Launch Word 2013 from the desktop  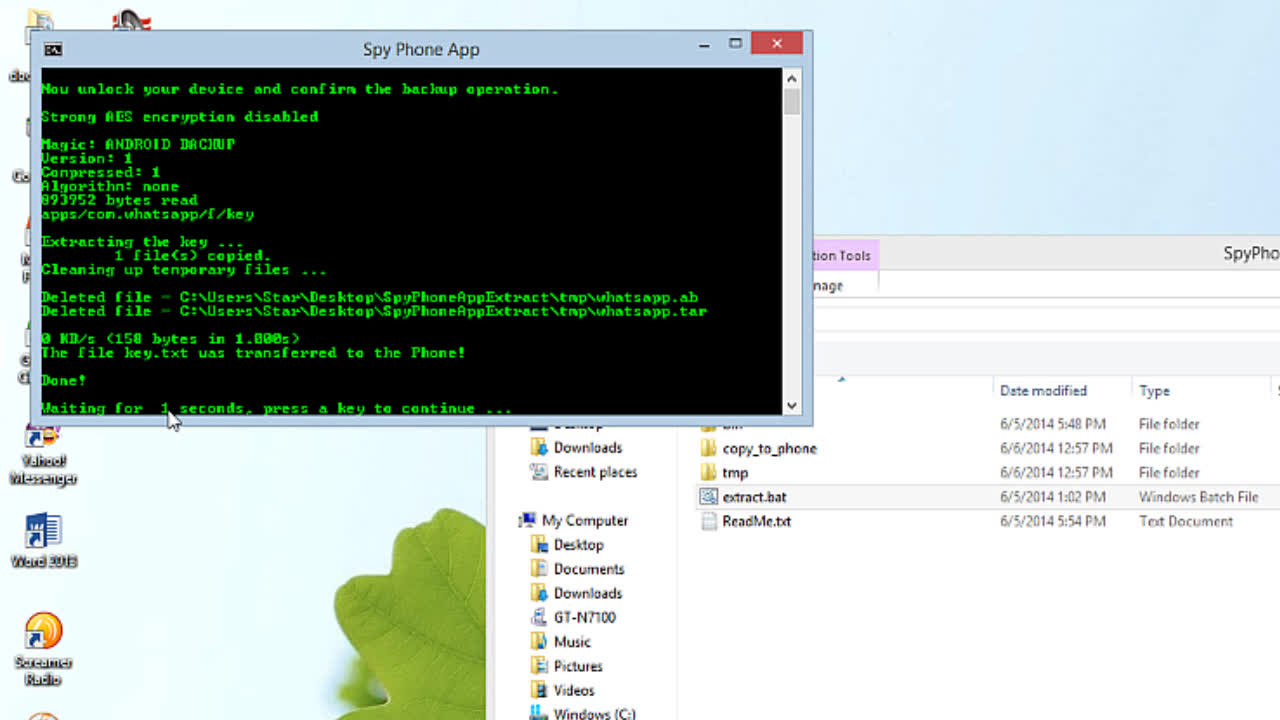pos(43,539)
